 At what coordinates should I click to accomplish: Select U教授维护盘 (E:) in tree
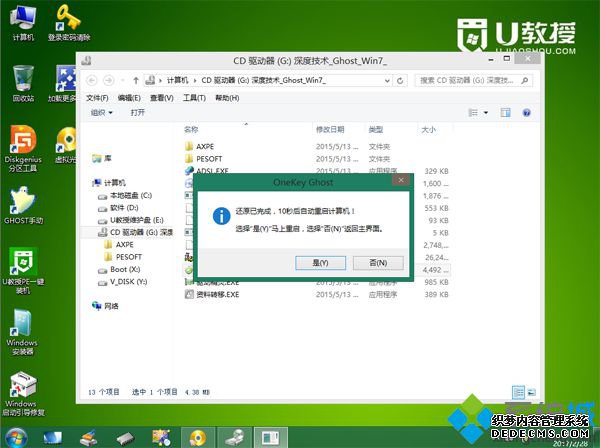pos(130,220)
